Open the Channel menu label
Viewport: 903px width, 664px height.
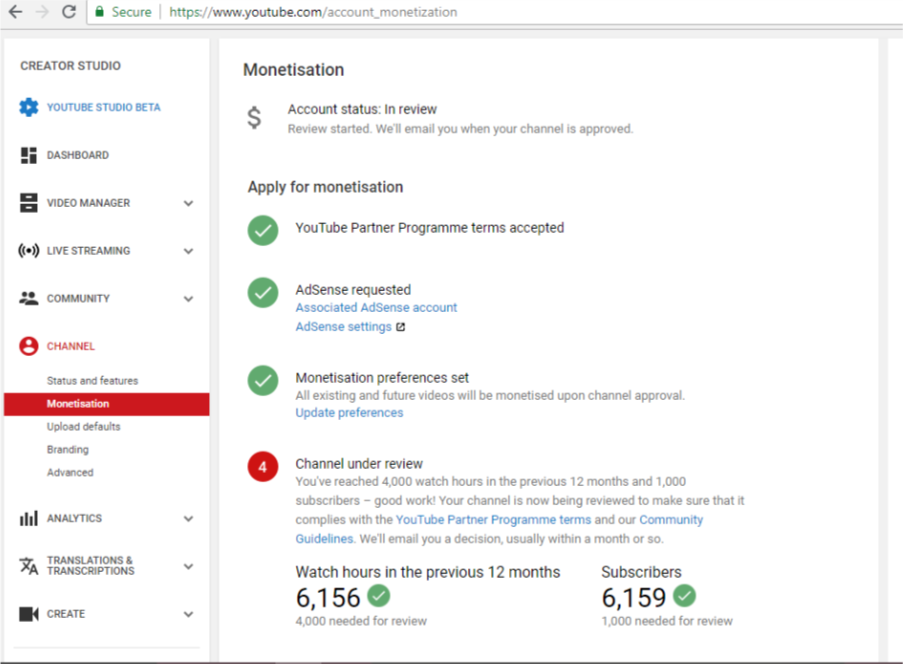click(71, 346)
